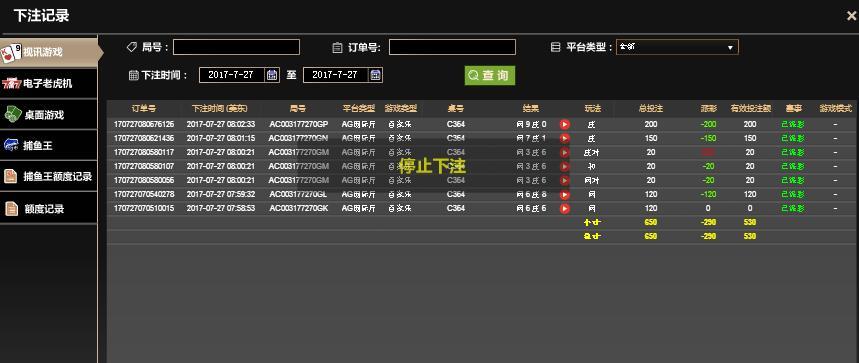Image resolution: width=859 pixels, height=363 pixels.
Task: Switch to the 桌面游戏 sidebar tab
Action: click(48, 115)
